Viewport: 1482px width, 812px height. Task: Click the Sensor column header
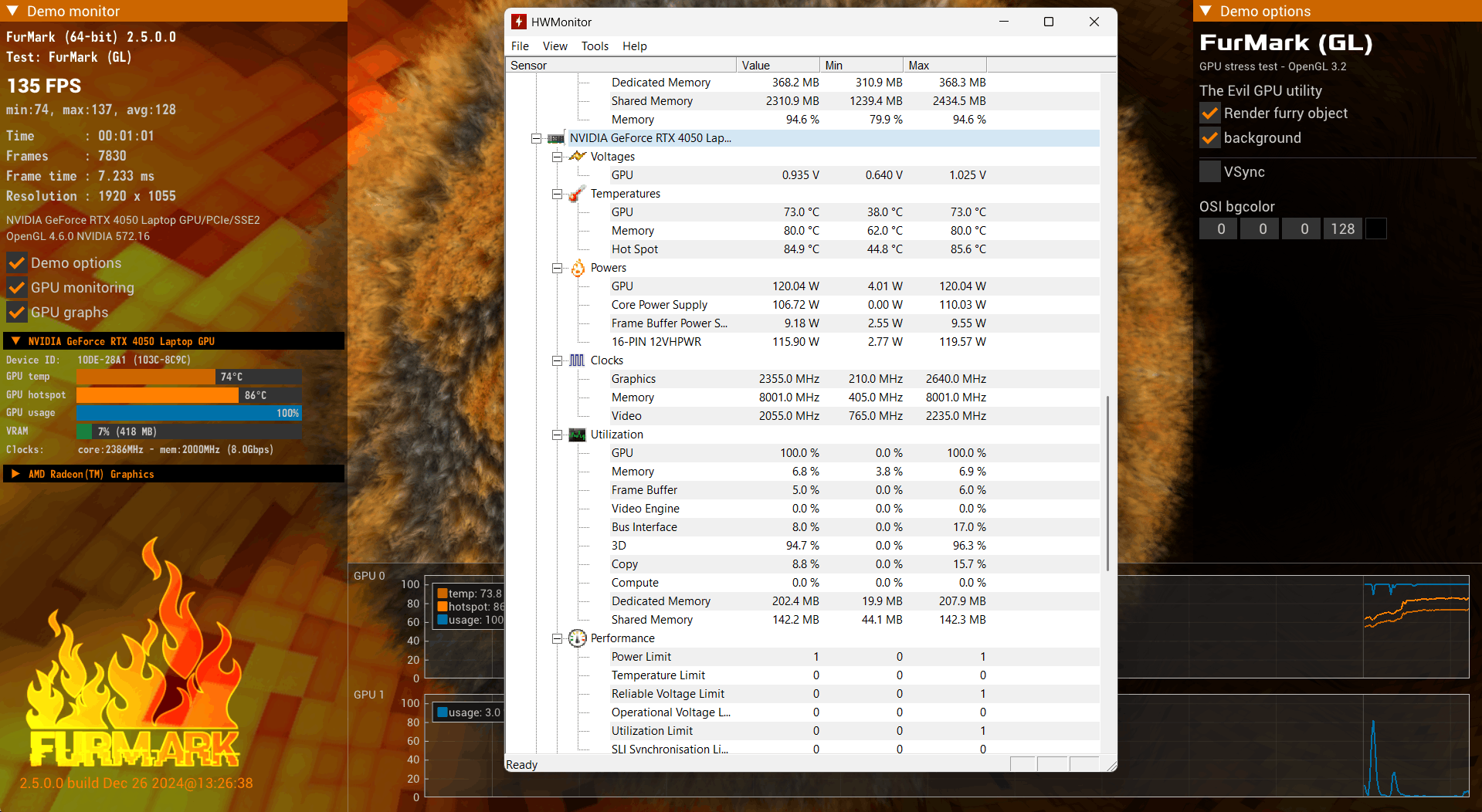click(x=621, y=66)
